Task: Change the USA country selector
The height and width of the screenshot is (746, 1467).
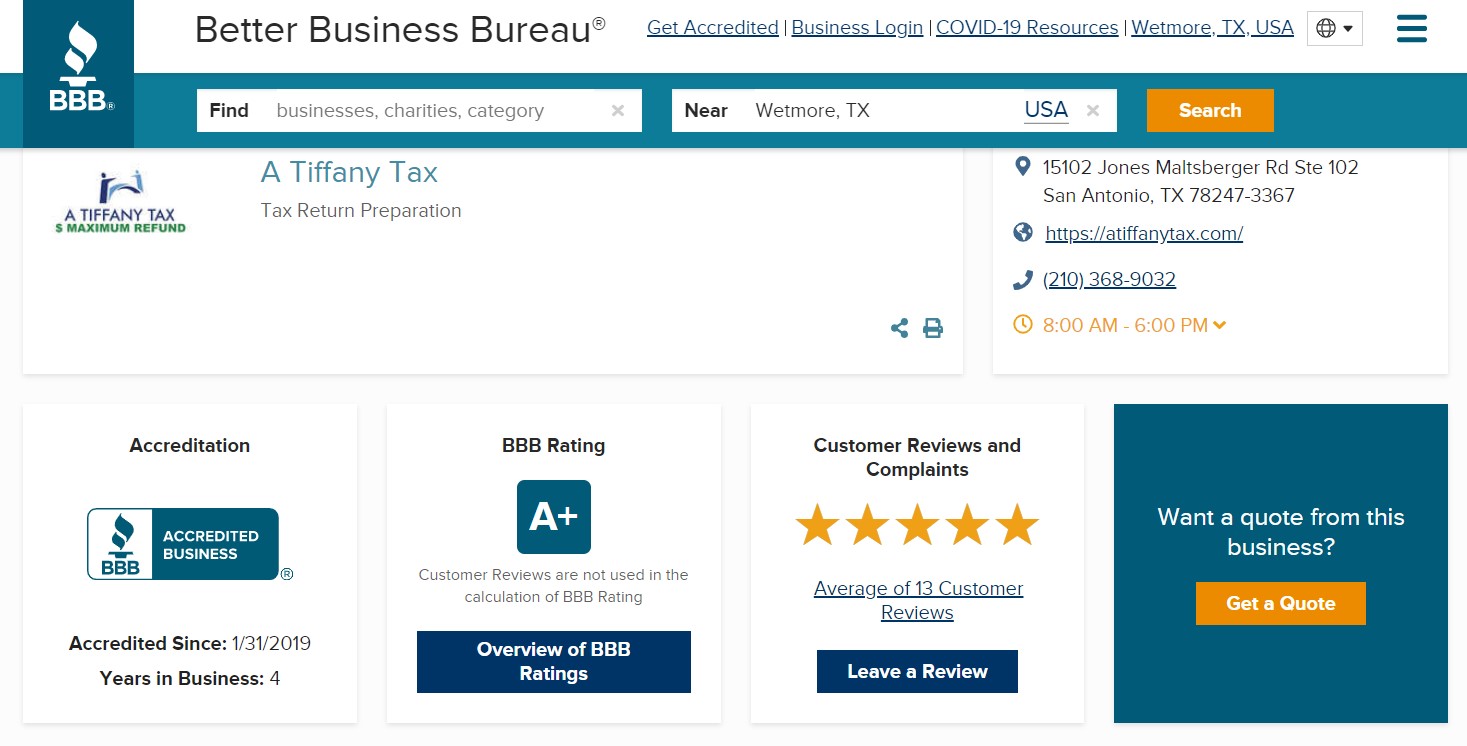Action: (x=1046, y=110)
